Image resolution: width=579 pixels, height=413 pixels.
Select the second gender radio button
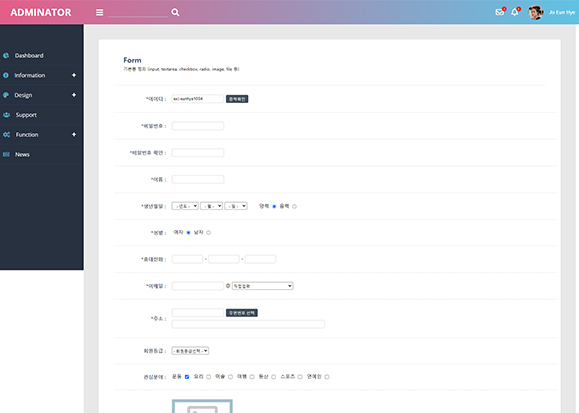(x=209, y=233)
